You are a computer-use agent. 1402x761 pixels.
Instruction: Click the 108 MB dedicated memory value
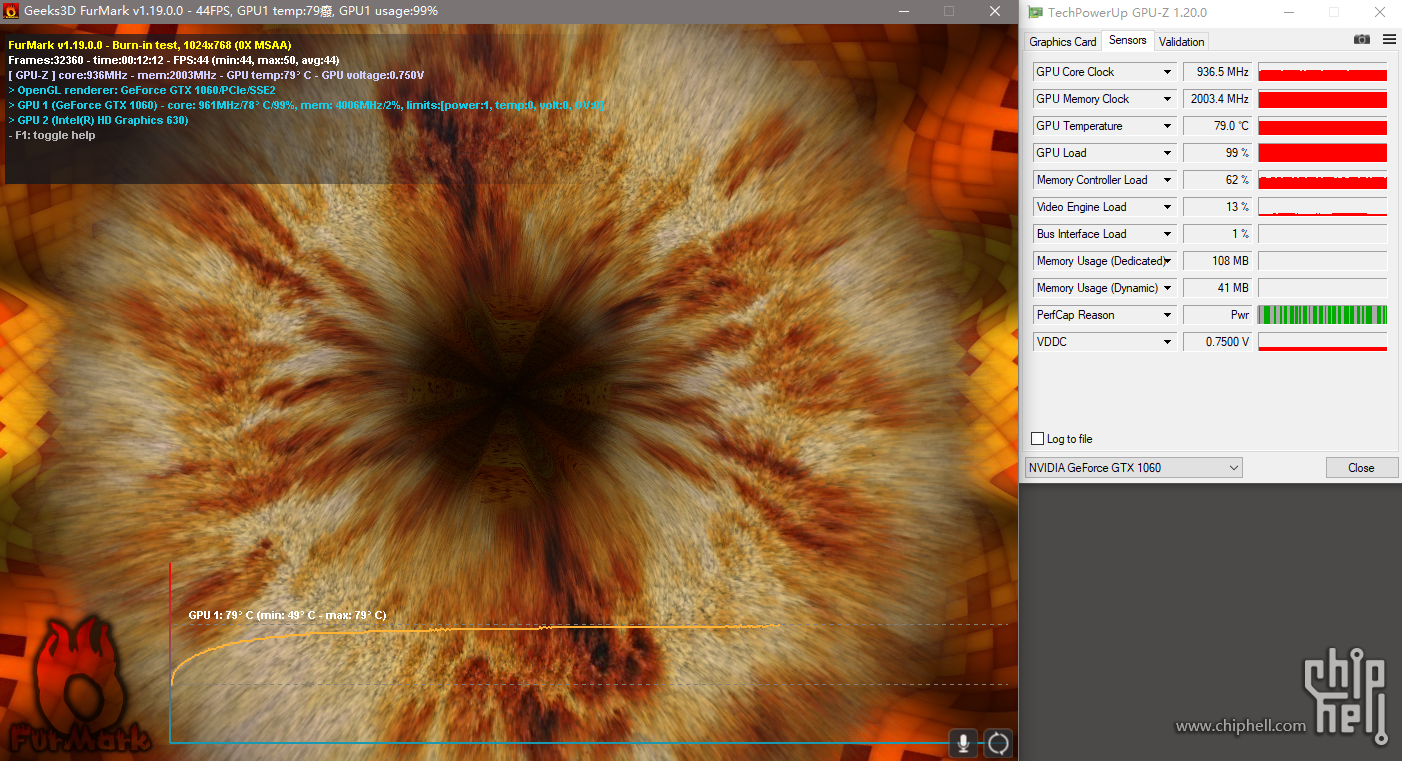(x=1217, y=261)
